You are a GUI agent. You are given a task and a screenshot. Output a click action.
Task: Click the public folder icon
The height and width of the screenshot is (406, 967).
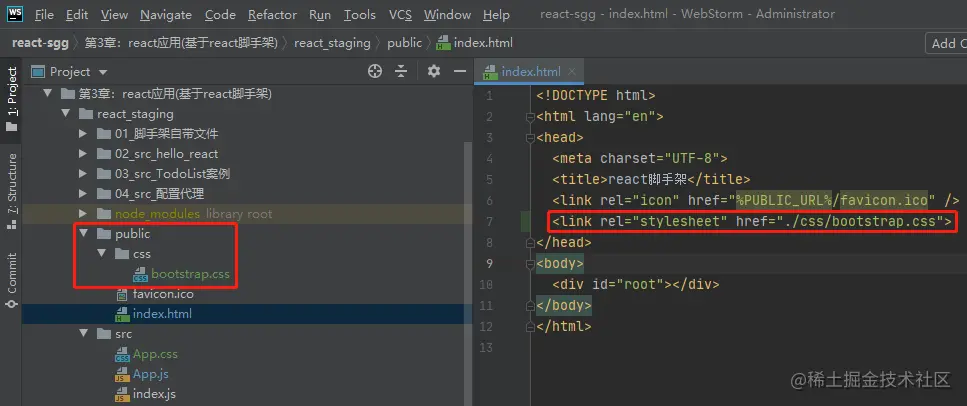(x=104, y=234)
